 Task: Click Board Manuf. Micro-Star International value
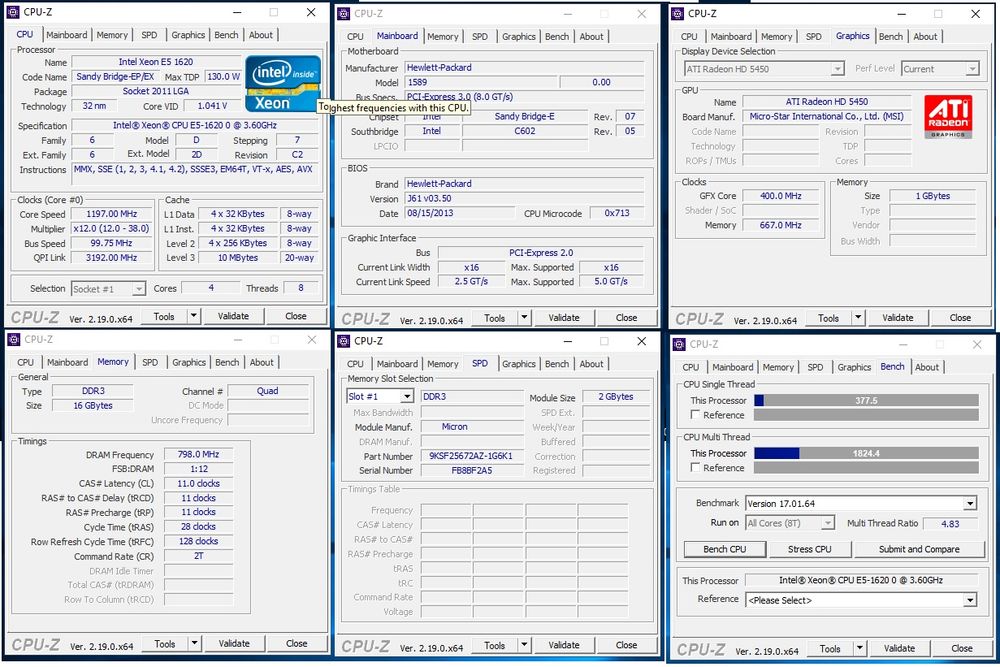(x=827, y=116)
